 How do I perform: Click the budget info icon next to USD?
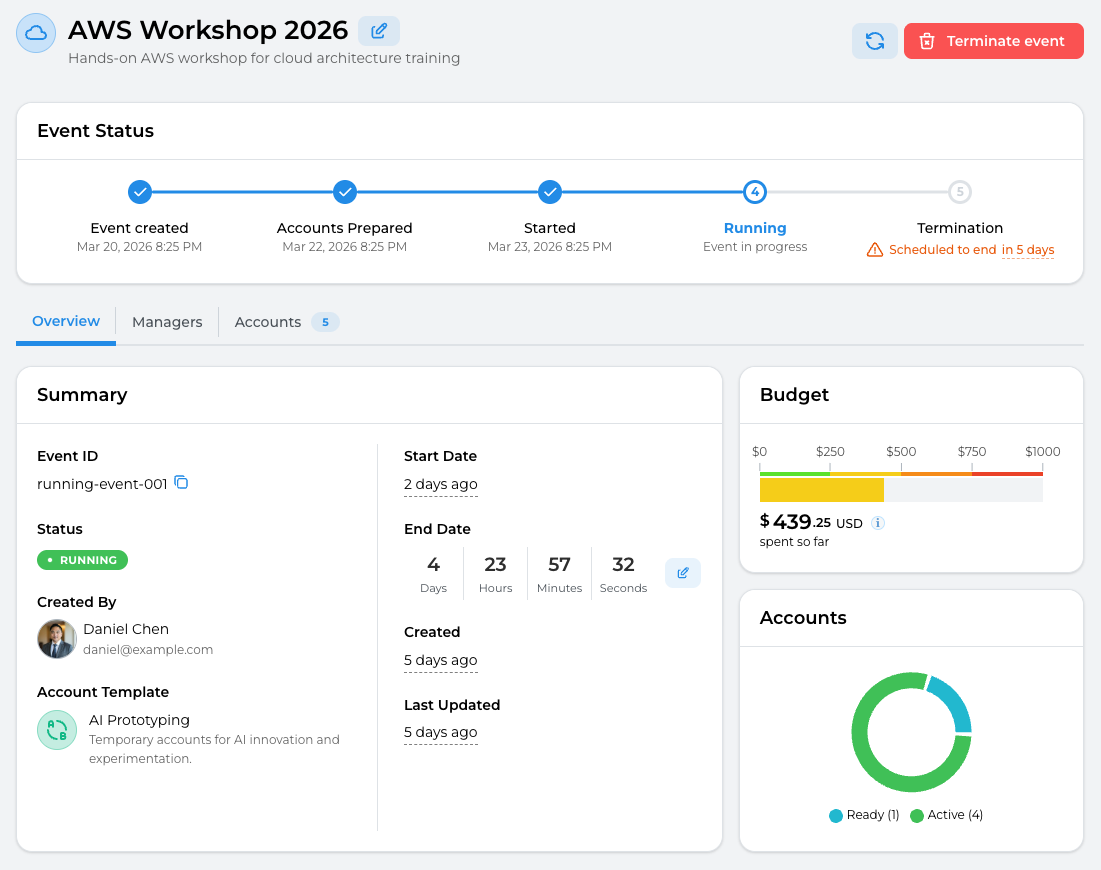click(878, 523)
